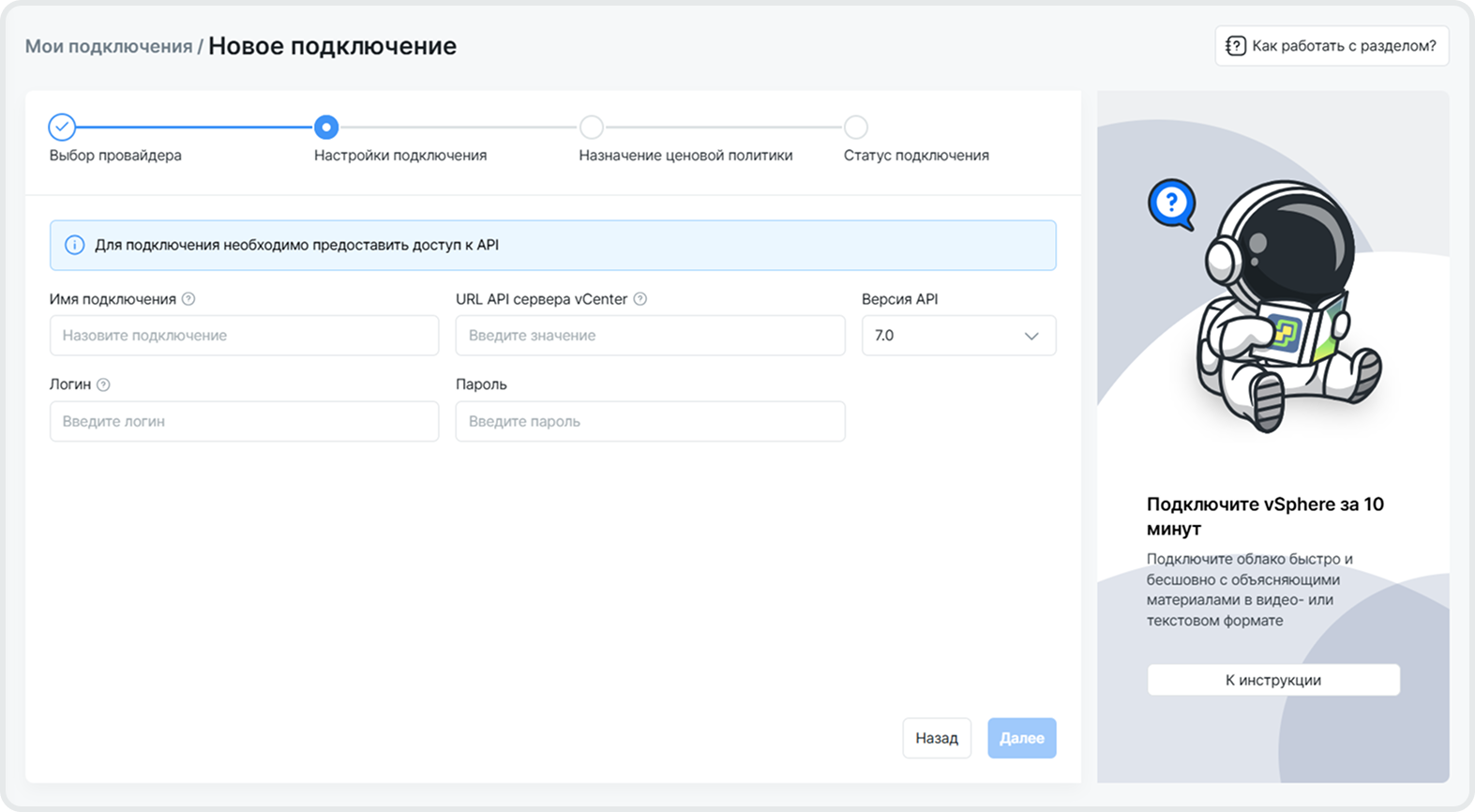
Task: Click info icon in the API access banner
Action: click(74, 246)
